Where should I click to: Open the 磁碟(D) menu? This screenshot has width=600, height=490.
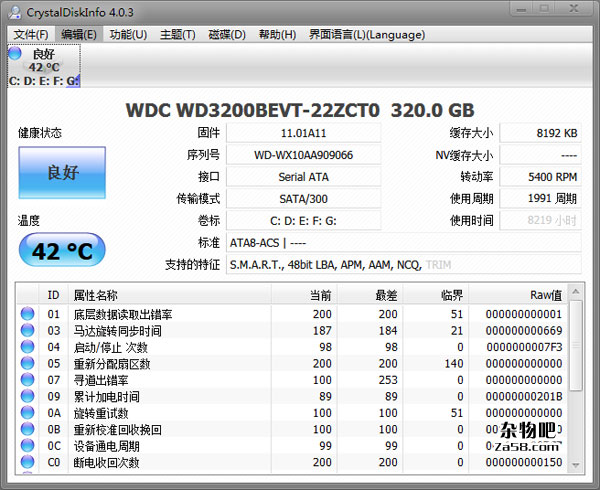coord(227,35)
